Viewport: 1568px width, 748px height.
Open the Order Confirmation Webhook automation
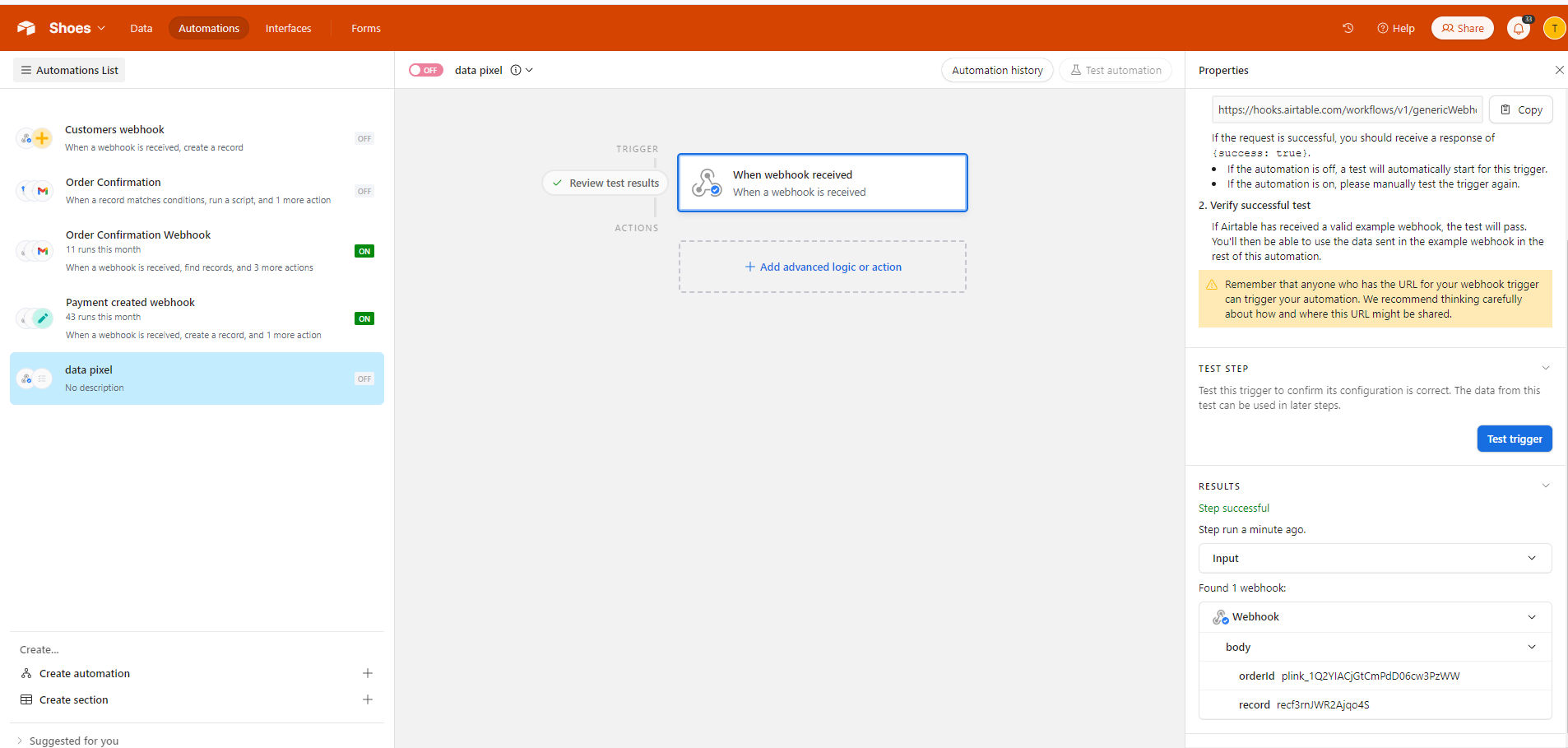point(197,251)
